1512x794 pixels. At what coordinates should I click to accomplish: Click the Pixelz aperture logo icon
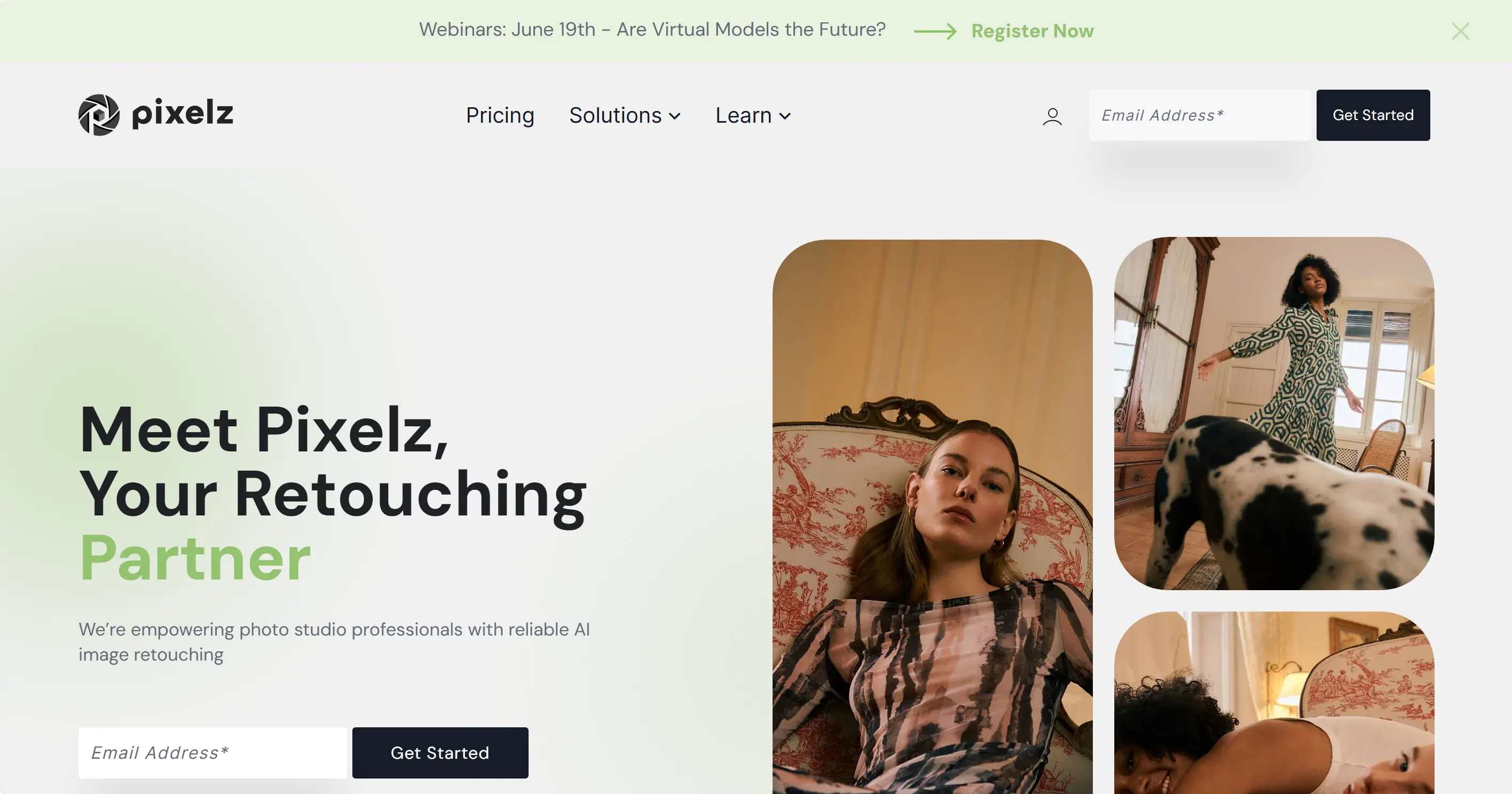99,115
